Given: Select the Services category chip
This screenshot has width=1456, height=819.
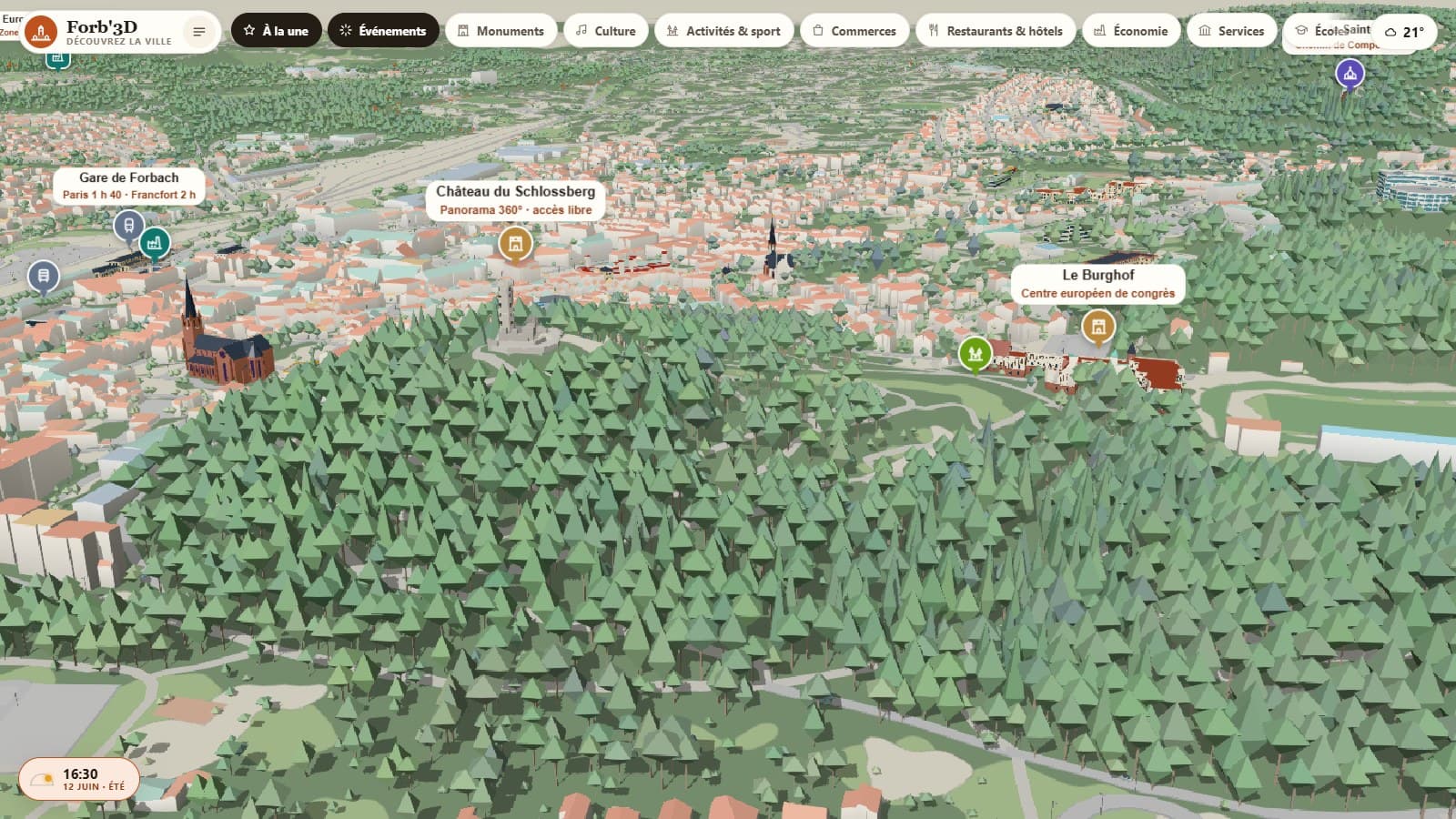Looking at the screenshot, I should click(x=1231, y=30).
